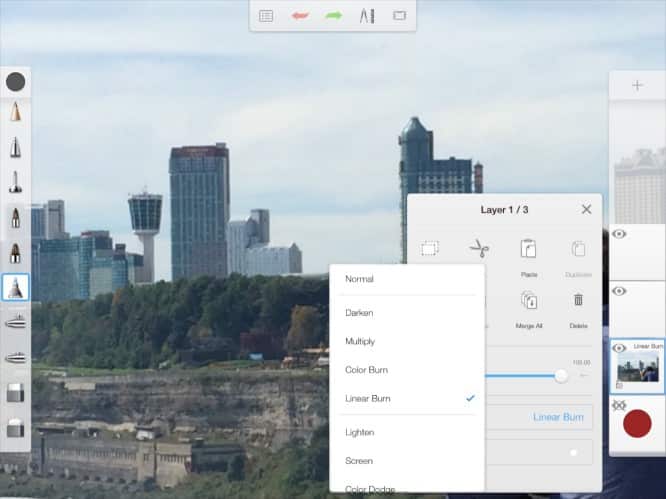Viewport: 666px width, 499px height.
Task: Click the Merge All icon
Action: coord(528,299)
